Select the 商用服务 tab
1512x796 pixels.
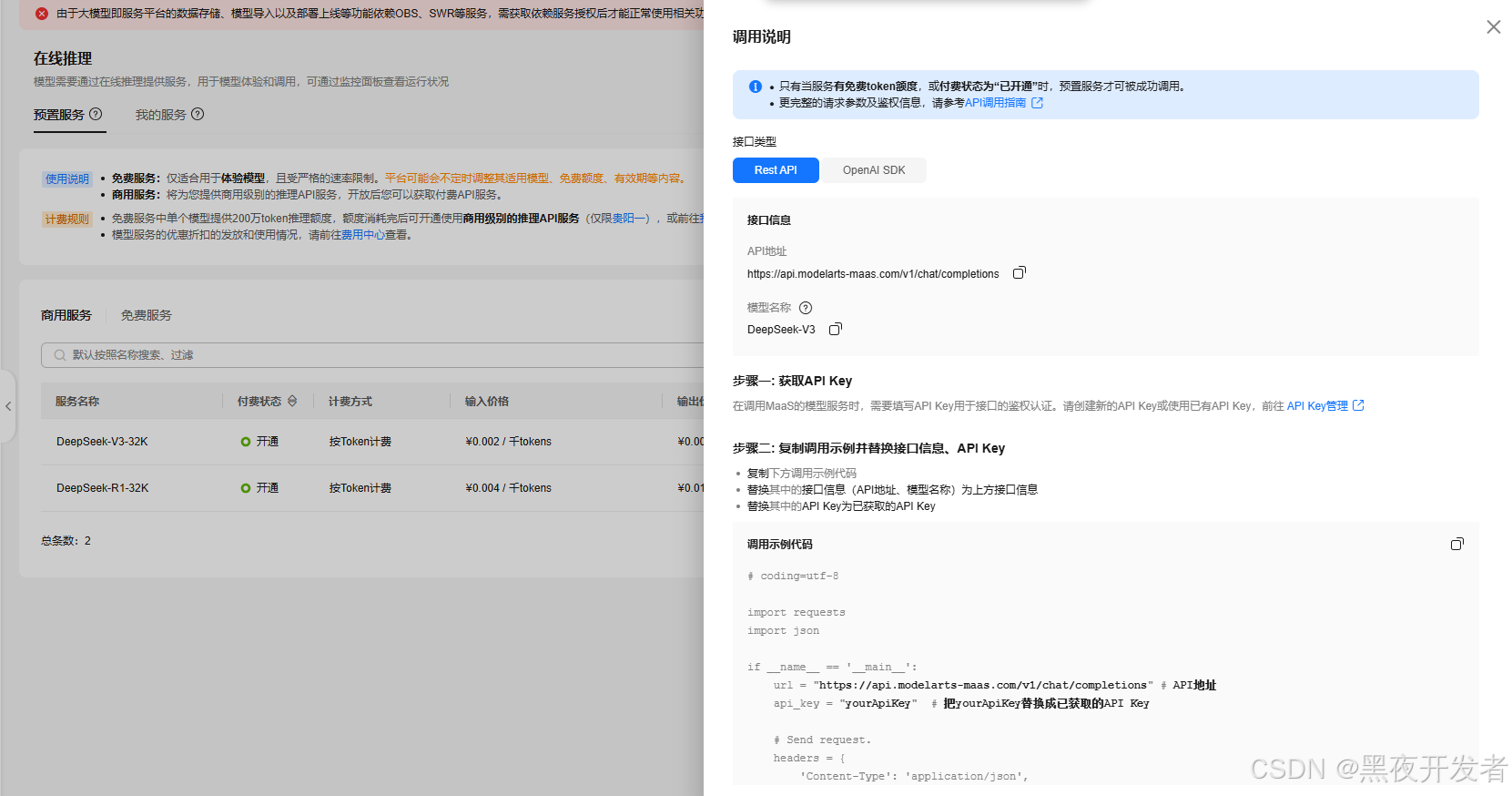coord(66,315)
